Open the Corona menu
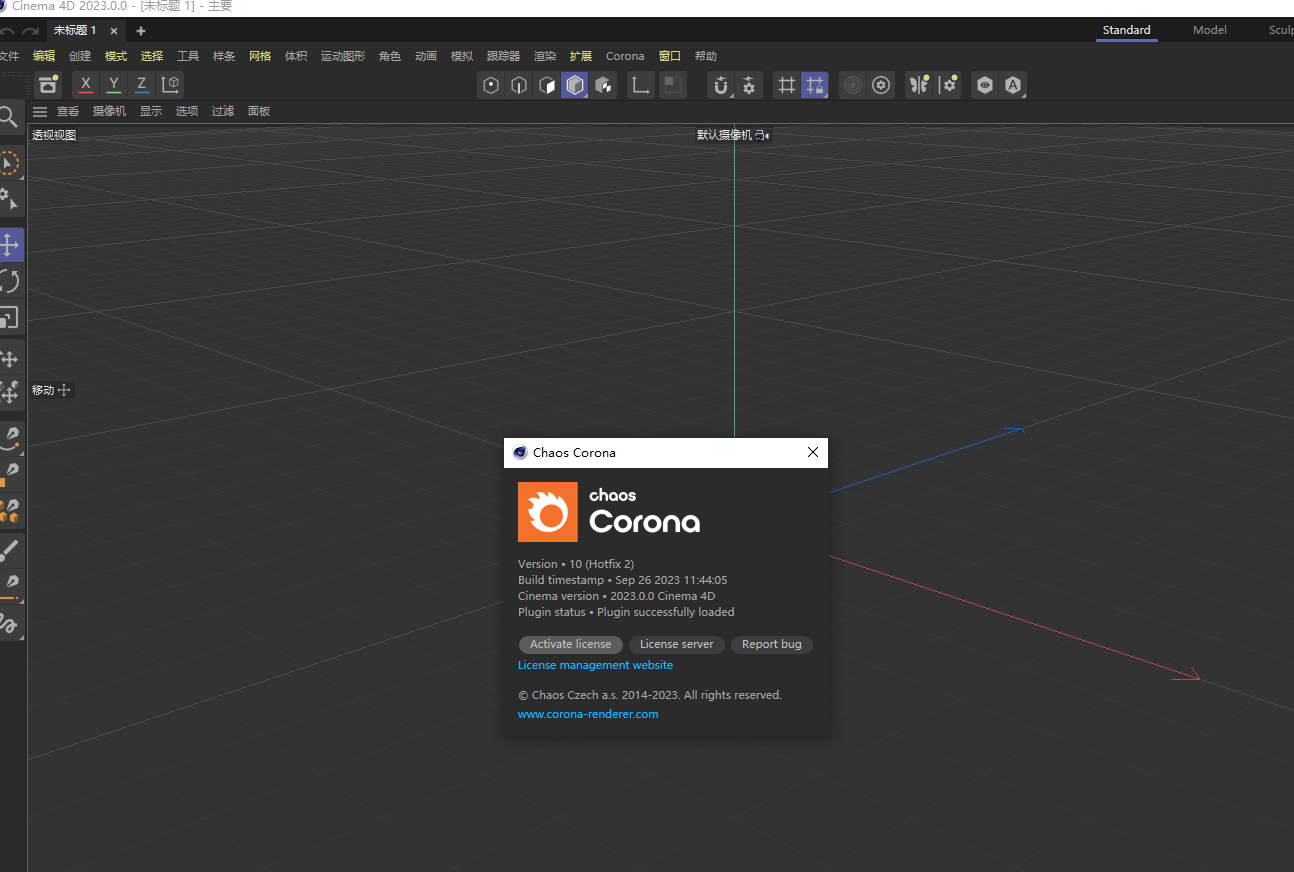Image resolution: width=1294 pixels, height=872 pixels. pyautogui.click(x=625, y=56)
